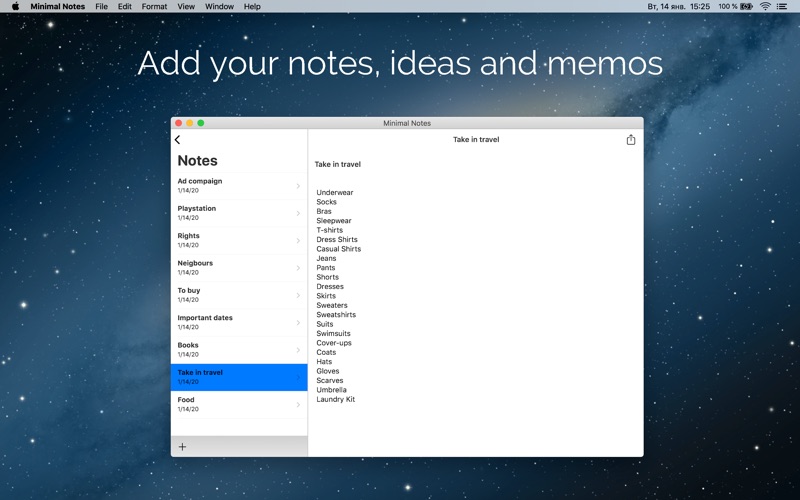Click the Laundry Kit line
Screen dimensions: 800x500
335,399
